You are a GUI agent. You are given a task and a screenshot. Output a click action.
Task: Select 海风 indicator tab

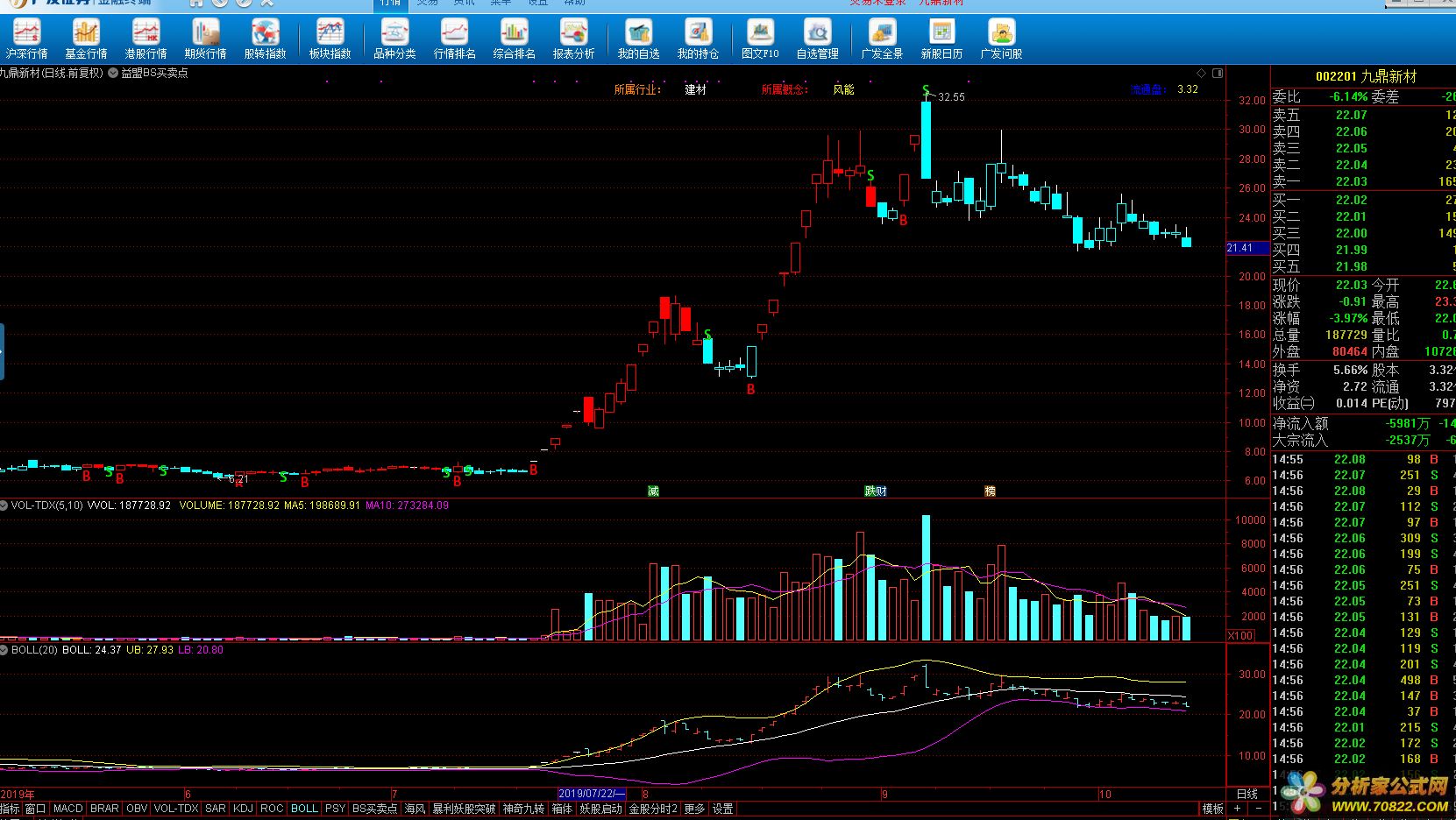(415, 809)
